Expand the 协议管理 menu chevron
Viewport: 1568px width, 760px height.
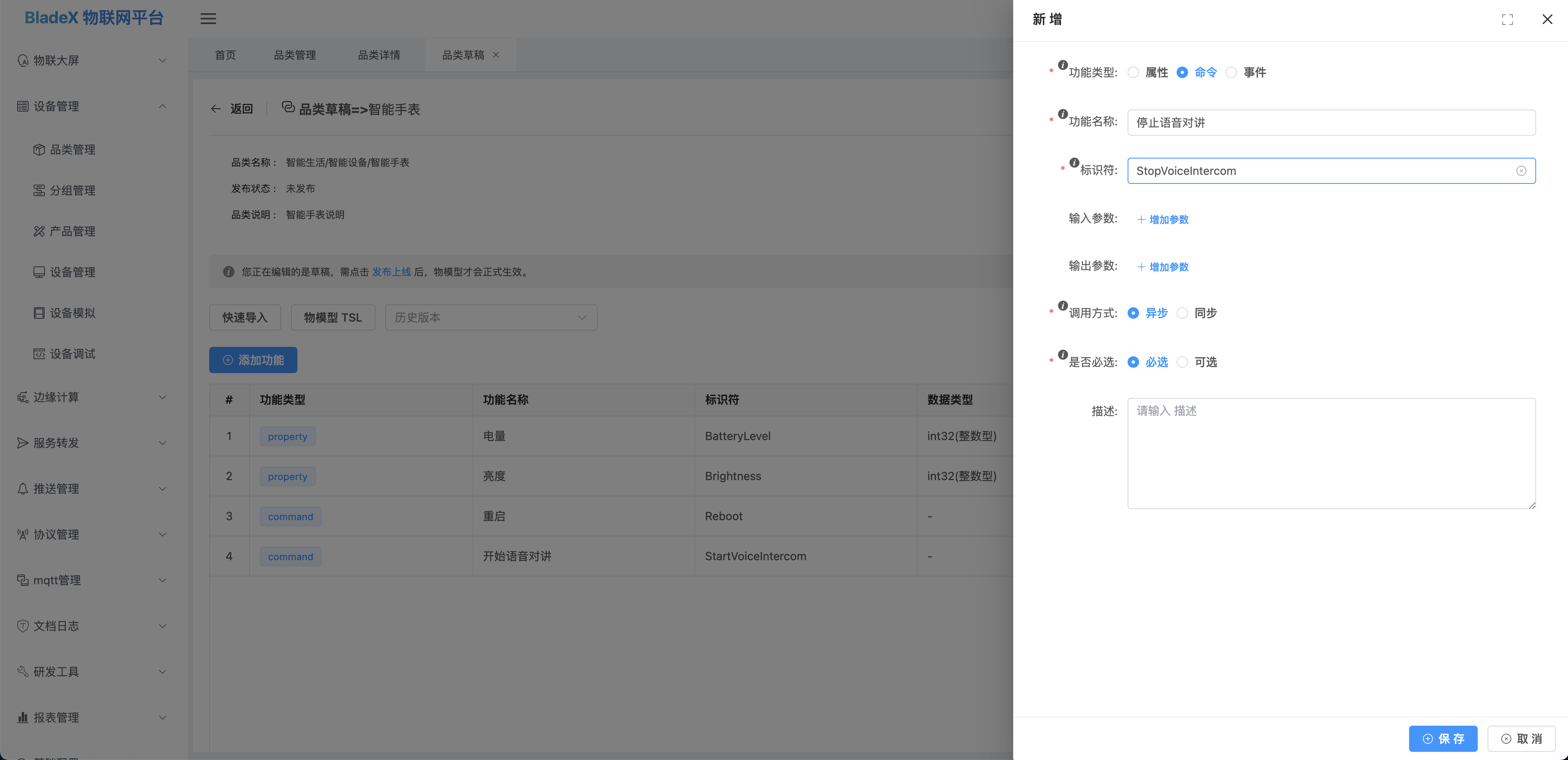(163, 534)
